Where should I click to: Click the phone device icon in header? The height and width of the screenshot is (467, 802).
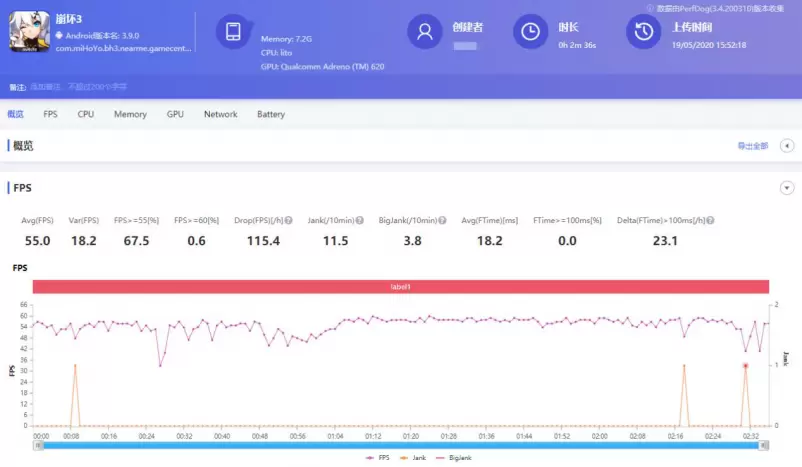tap(233, 32)
